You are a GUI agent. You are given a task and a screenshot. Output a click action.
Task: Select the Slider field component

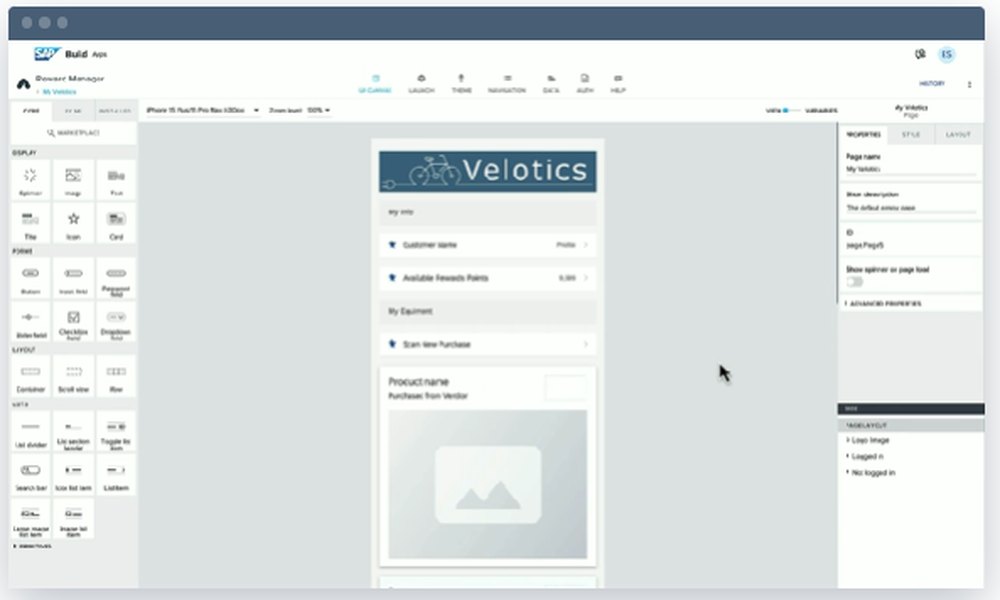[31, 322]
